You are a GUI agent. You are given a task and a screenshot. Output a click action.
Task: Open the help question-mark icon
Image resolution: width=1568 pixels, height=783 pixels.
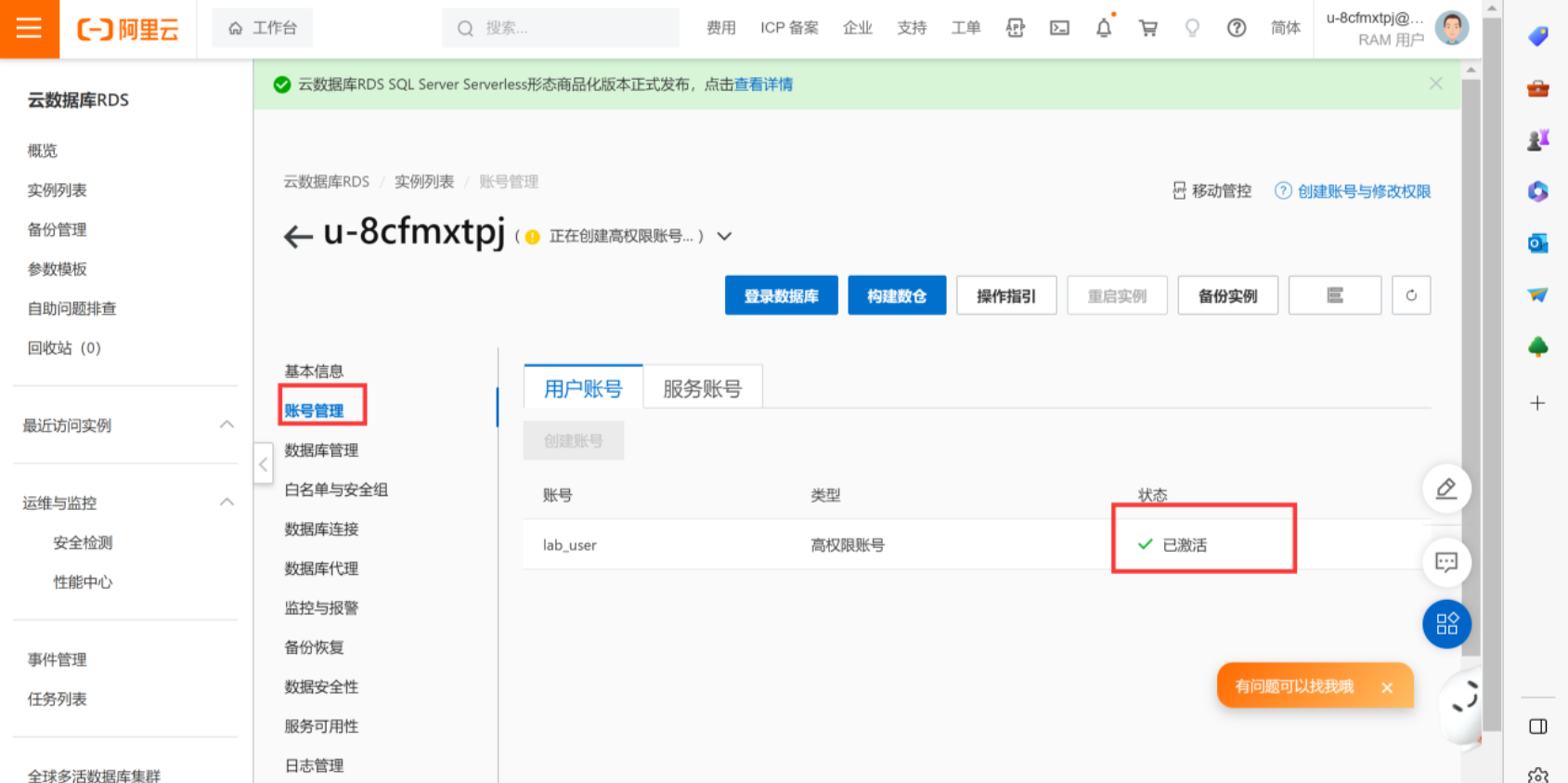coord(1237,28)
